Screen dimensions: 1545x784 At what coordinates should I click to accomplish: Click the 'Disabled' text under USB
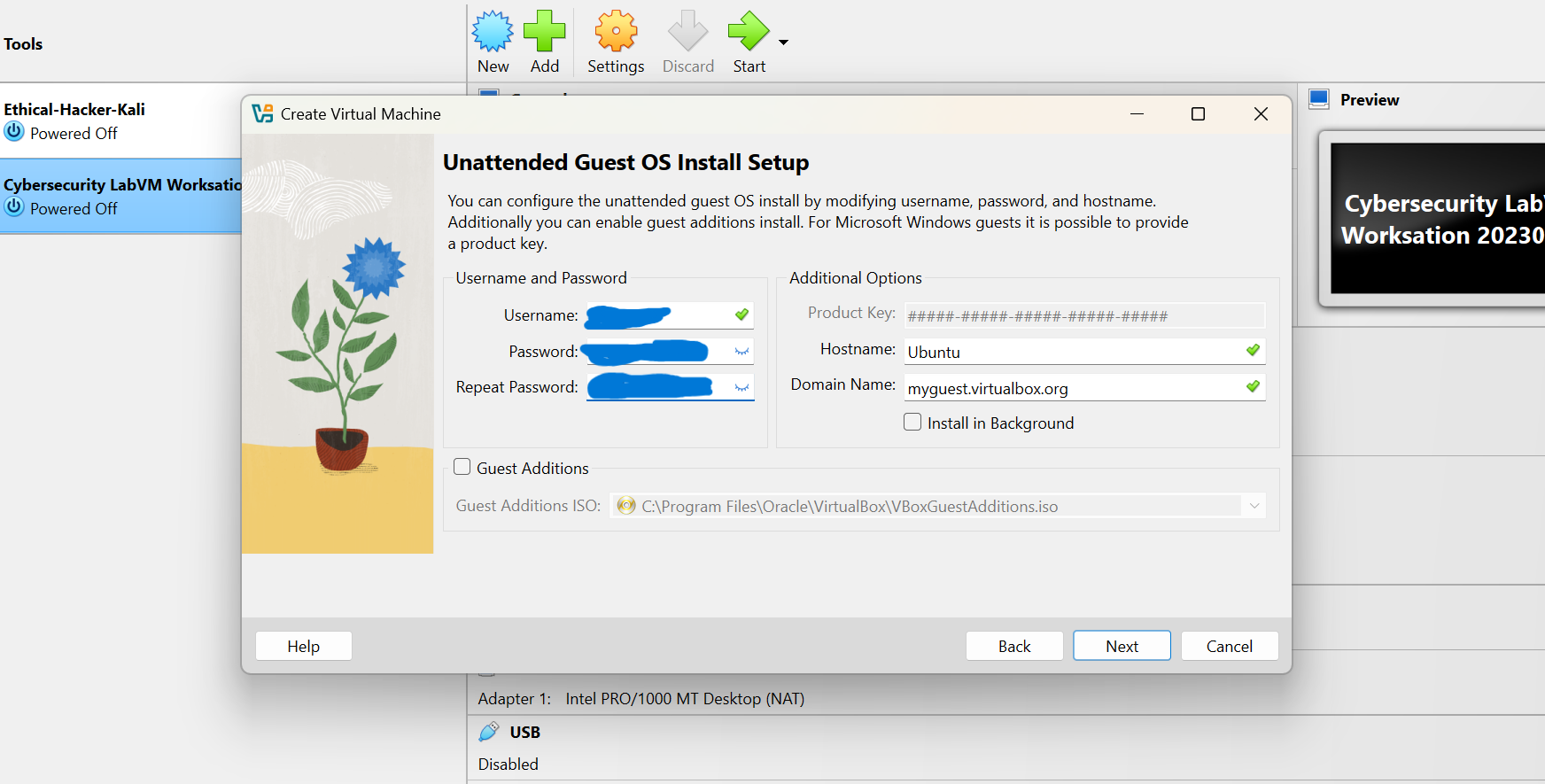(508, 764)
